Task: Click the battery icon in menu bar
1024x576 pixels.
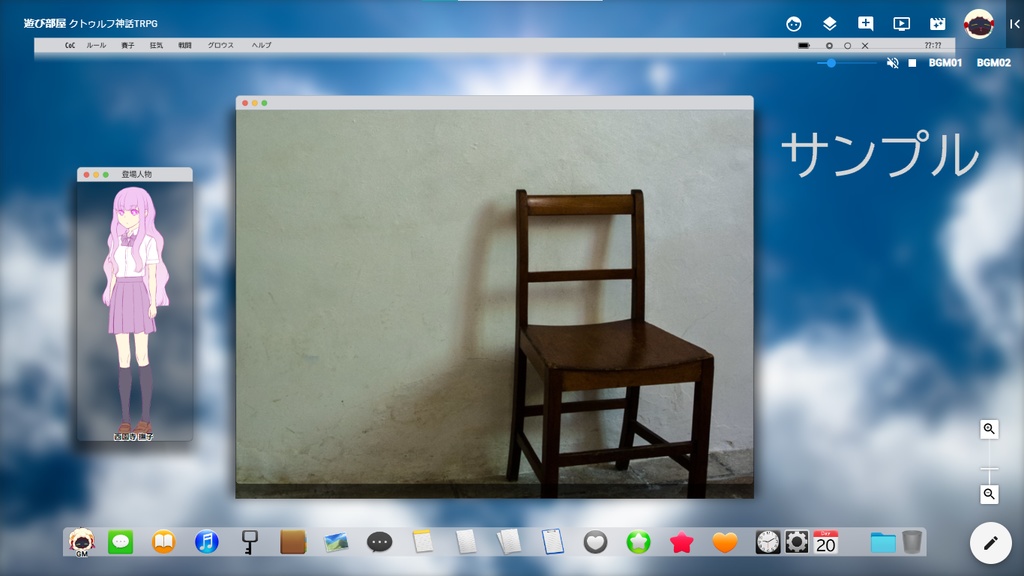Action: (x=804, y=45)
